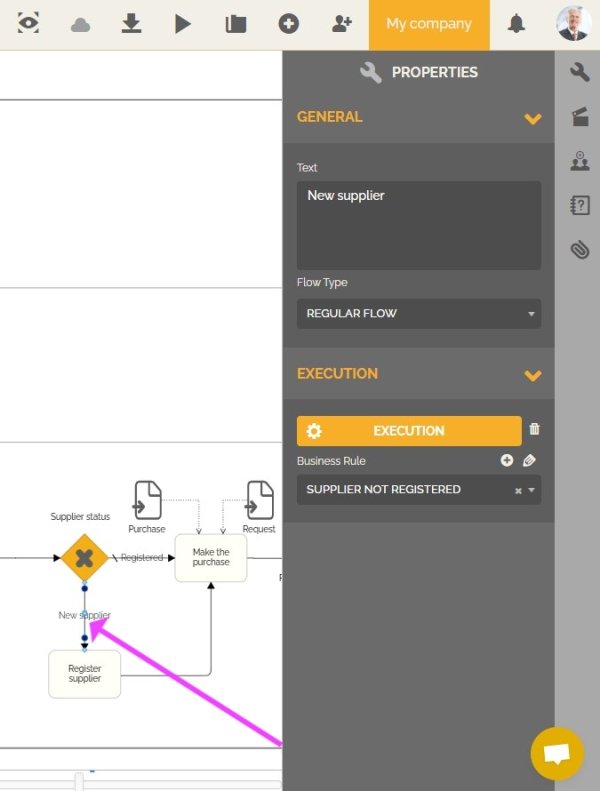Open the My company tab

429,24
